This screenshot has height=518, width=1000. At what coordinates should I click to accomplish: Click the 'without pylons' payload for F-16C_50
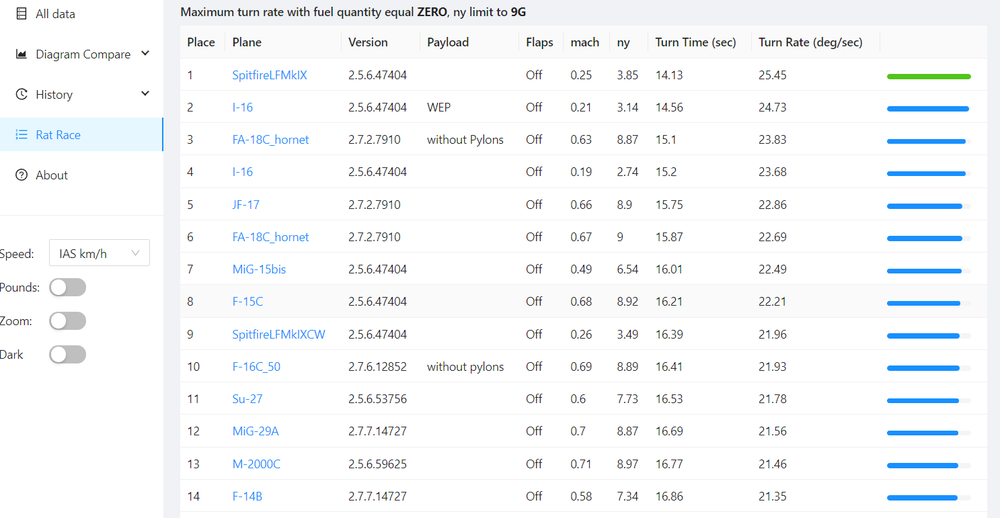[465, 367]
